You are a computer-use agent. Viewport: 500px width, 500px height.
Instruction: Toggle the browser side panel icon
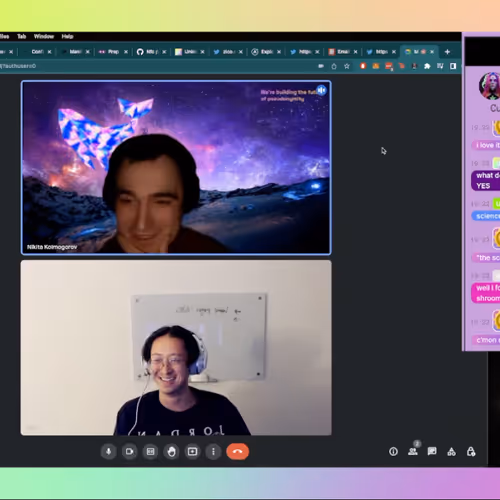coord(453,66)
